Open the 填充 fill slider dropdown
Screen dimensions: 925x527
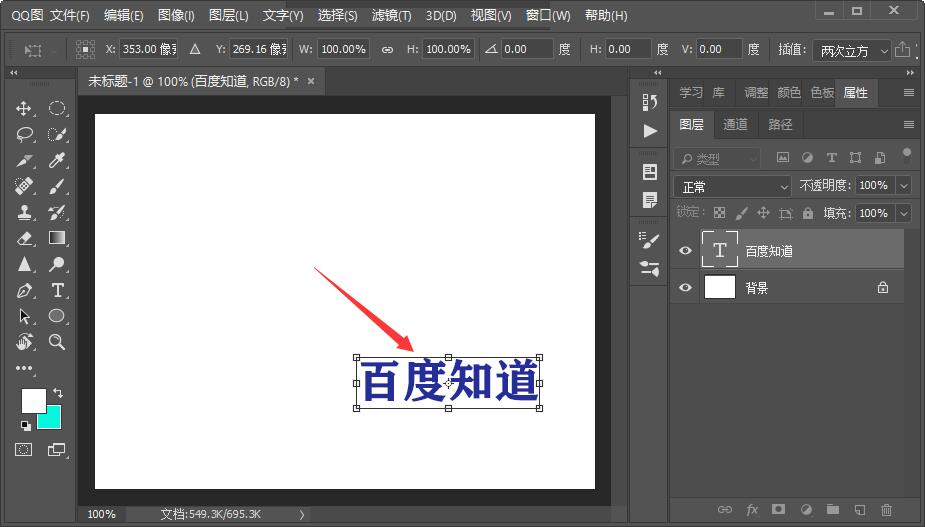[904, 213]
